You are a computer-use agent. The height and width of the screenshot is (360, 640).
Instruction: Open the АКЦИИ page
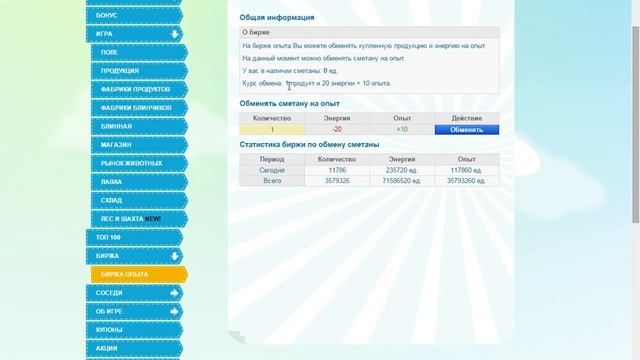point(134,349)
